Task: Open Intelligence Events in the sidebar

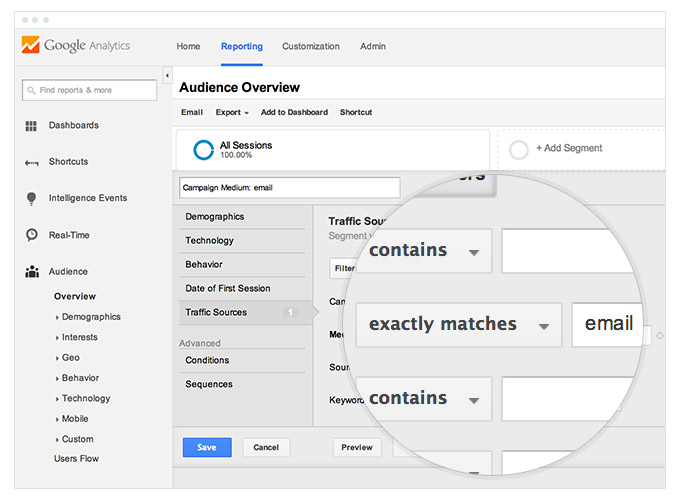Action: coord(88,198)
